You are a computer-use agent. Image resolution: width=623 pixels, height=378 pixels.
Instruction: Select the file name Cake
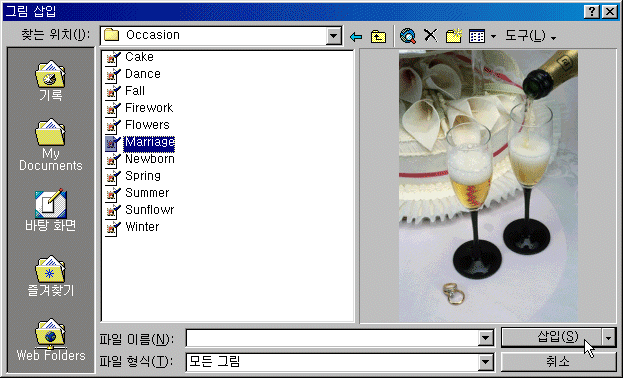[139, 57]
